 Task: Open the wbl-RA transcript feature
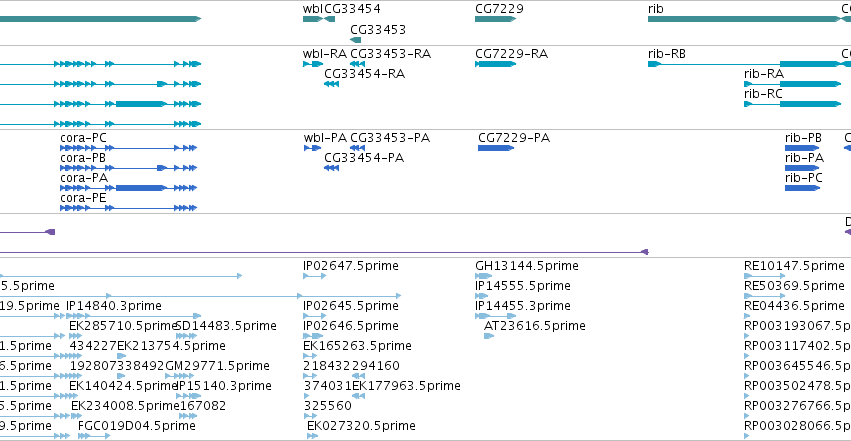(x=313, y=64)
